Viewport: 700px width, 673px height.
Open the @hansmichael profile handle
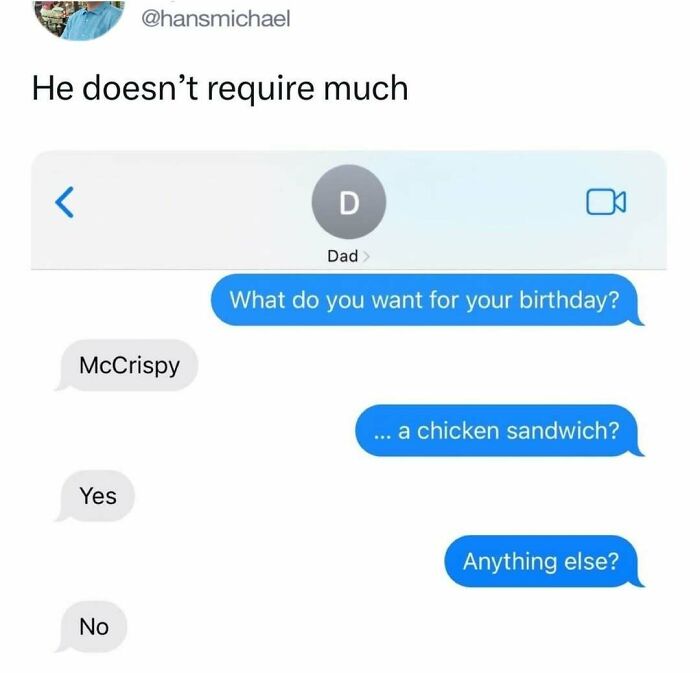click(216, 19)
